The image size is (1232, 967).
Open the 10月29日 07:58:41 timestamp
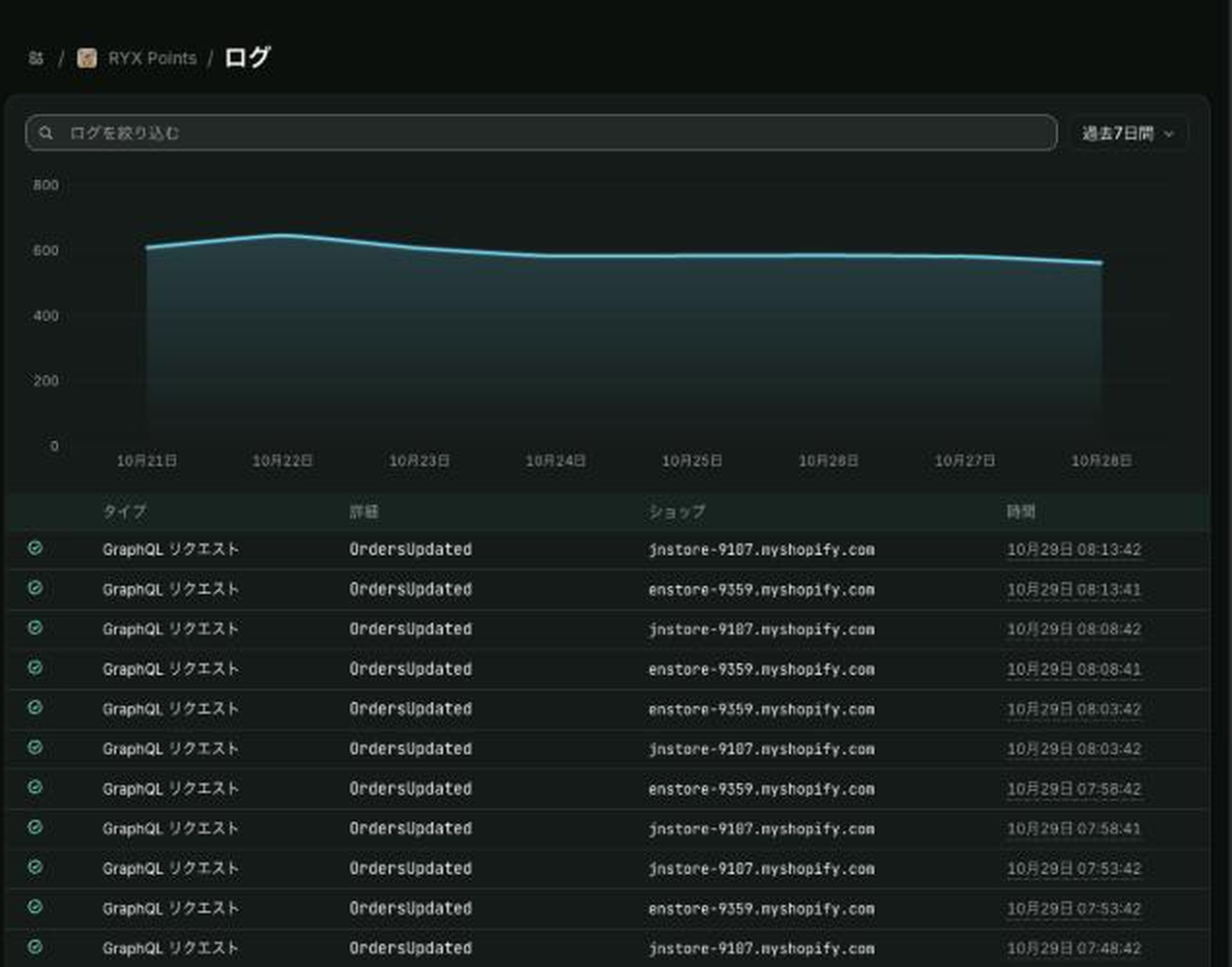[x=1073, y=829]
